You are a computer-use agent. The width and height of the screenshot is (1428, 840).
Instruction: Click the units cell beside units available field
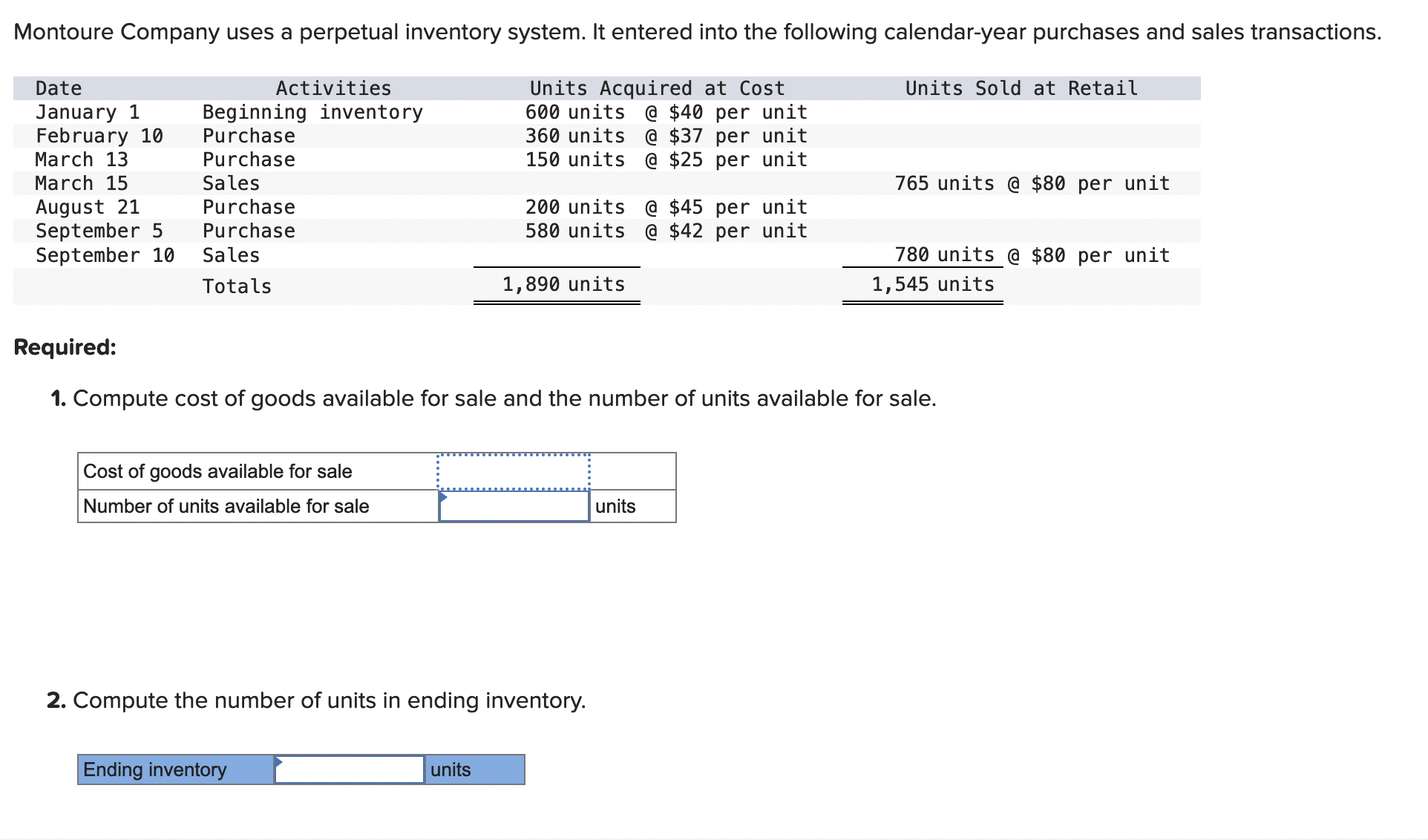[633, 506]
